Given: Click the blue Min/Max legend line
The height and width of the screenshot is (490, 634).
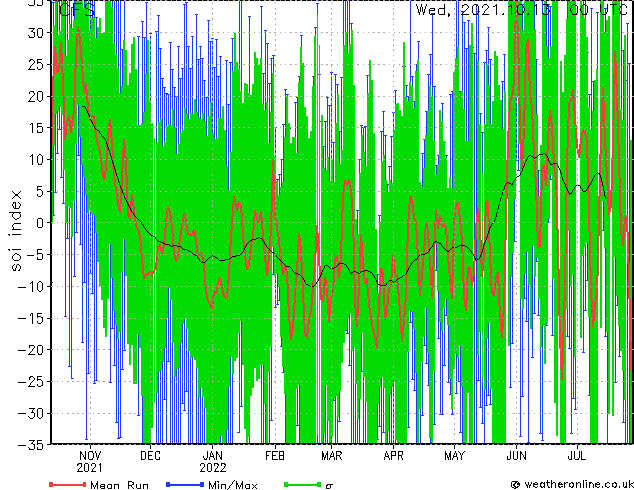Looking at the screenshot, I should click(x=185, y=484).
